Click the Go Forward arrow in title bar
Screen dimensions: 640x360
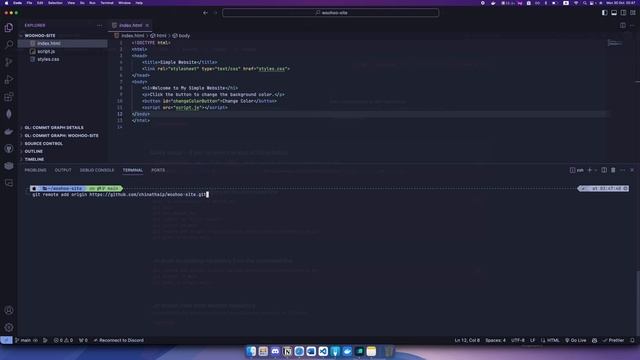216,13
